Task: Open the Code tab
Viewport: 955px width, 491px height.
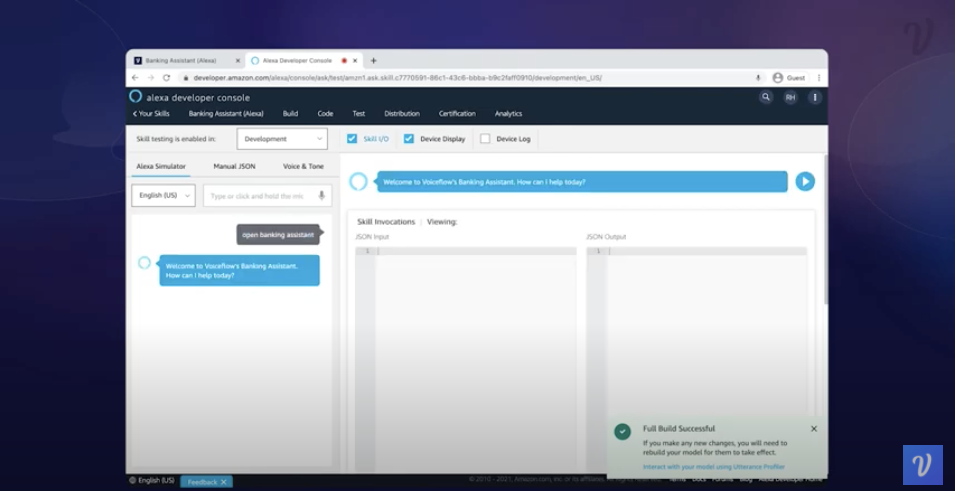Action: 325,114
